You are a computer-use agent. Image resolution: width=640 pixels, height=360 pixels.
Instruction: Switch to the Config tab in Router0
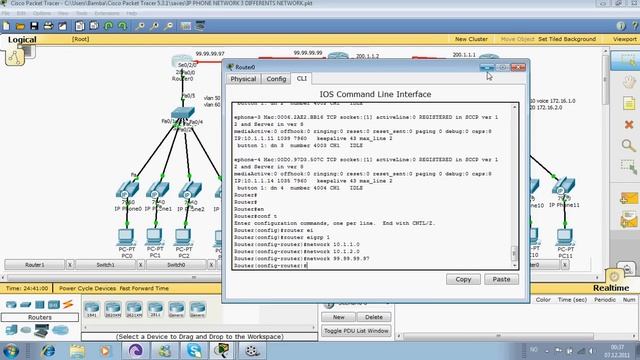point(276,79)
